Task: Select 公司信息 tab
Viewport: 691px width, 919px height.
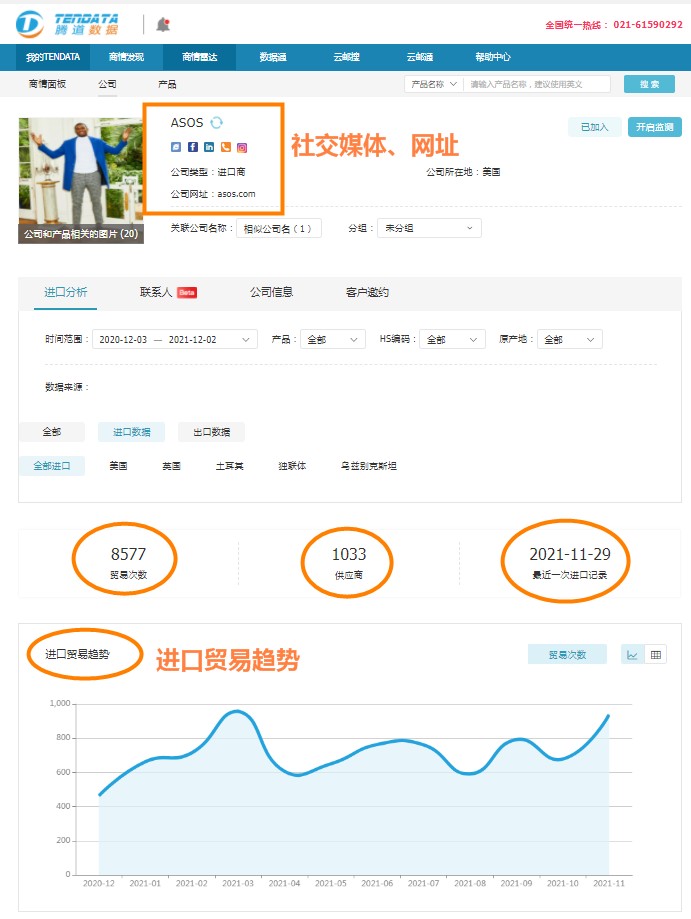Action: (x=271, y=292)
